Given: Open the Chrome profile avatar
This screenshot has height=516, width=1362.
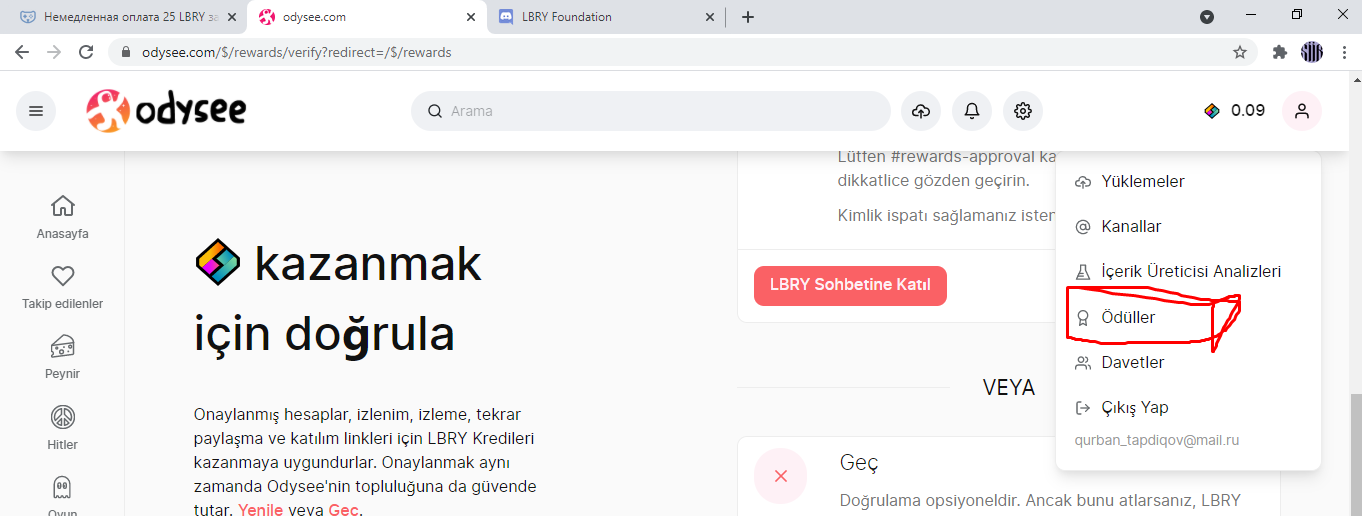Looking at the screenshot, I should tap(1311, 52).
